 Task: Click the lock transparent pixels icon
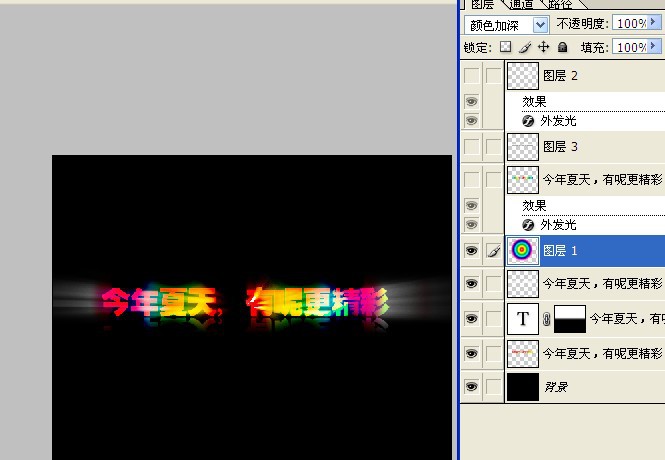pyautogui.click(x=505, y=47)
